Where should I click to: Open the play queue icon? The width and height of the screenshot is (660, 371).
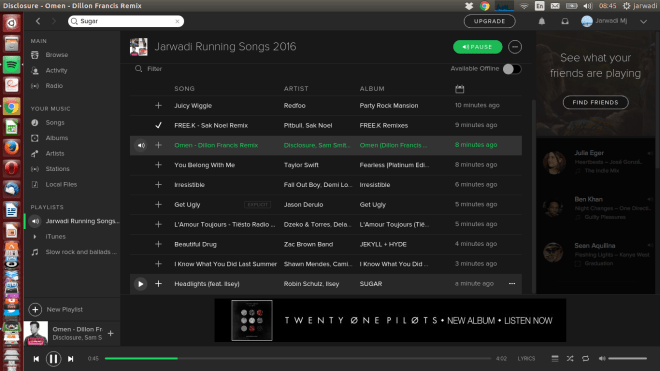point(555,358)
